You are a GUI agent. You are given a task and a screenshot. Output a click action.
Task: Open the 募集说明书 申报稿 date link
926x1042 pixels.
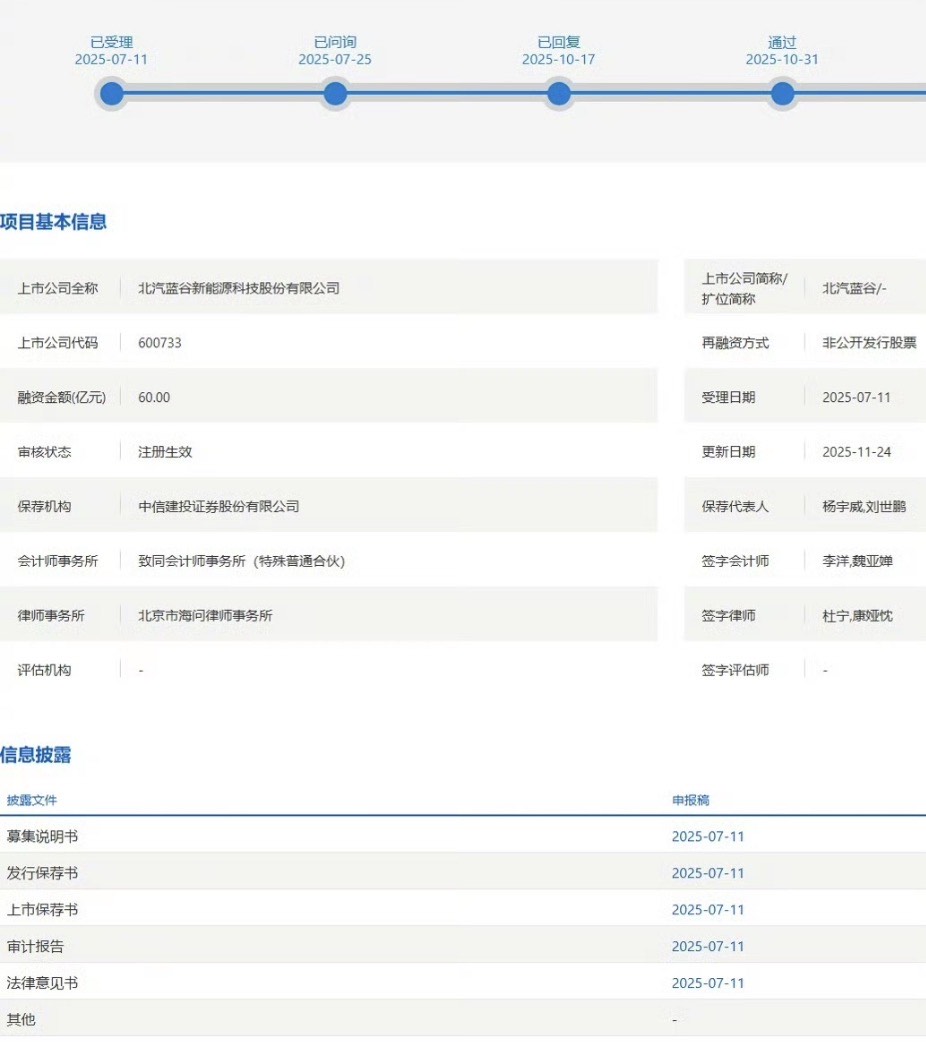coord(708,837)
